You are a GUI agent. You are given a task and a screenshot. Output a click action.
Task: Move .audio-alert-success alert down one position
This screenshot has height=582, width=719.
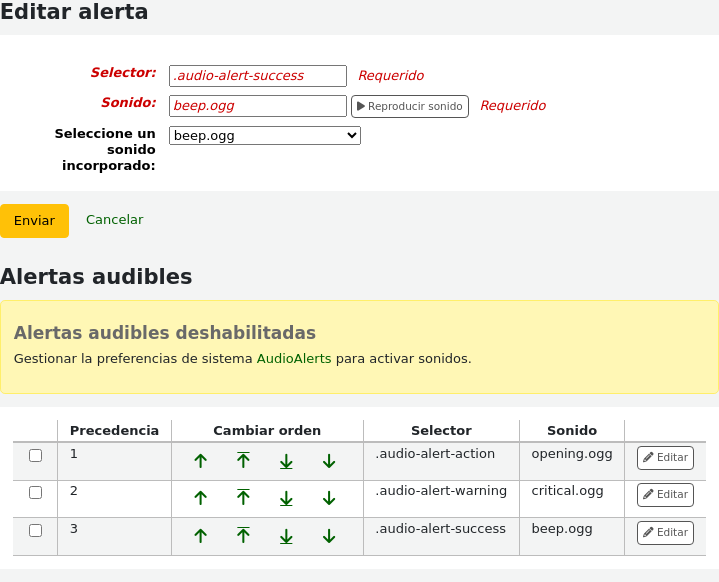(x=329, y=536)
